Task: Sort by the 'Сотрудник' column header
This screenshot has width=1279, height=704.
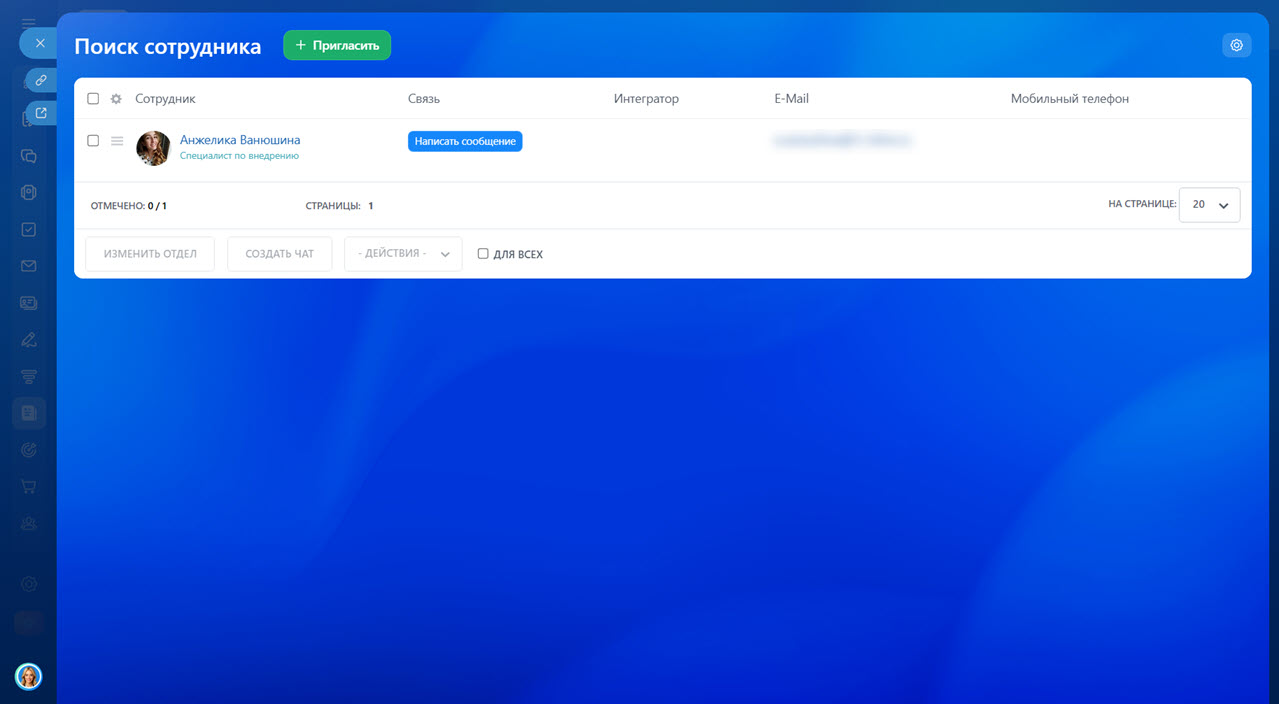Action: (166, 99)
